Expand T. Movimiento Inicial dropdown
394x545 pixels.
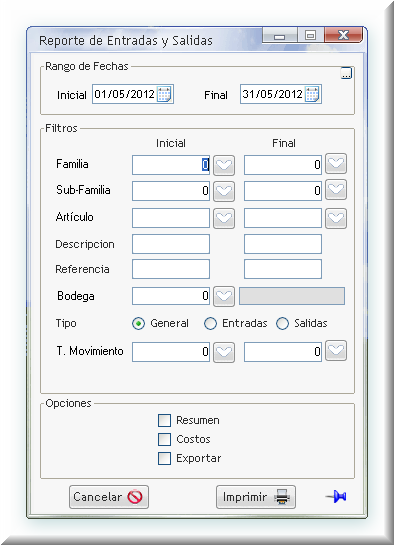point(224,352)
